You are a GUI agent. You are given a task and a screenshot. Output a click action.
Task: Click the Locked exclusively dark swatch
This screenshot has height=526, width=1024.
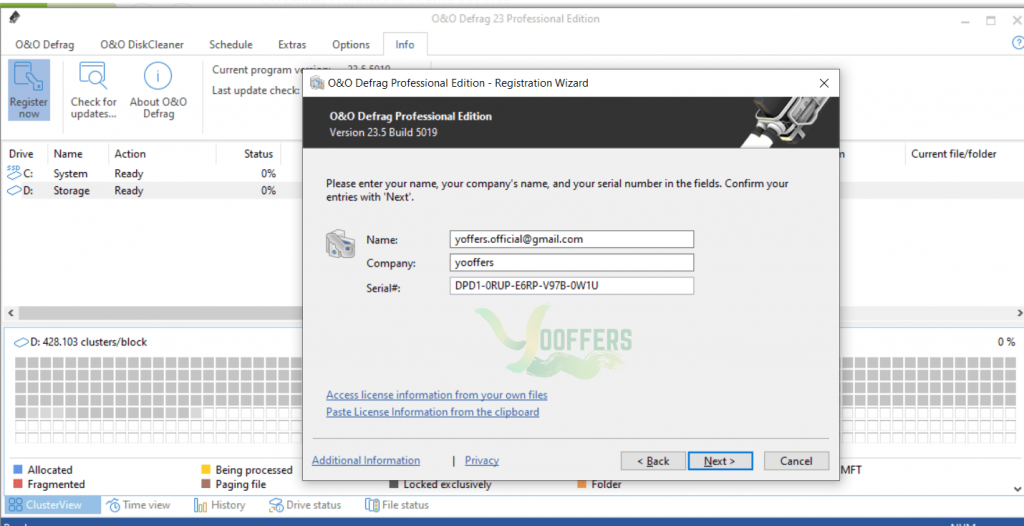point(394,484)
